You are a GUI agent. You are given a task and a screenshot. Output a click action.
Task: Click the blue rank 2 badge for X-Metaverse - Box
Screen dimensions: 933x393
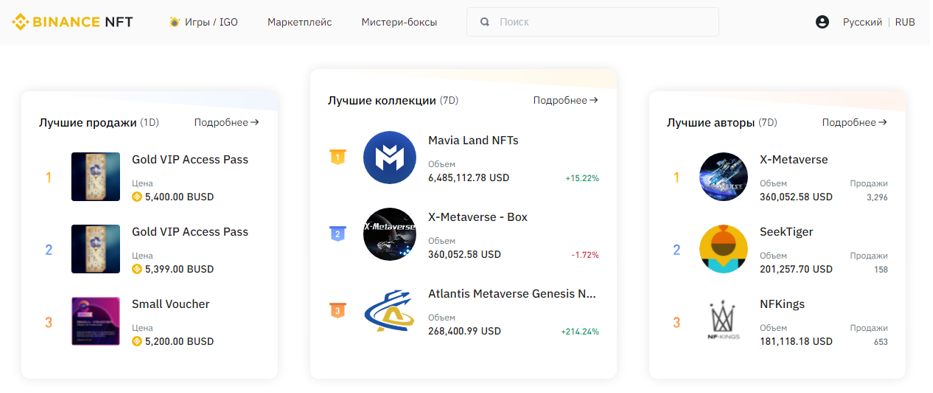coord(337,234)
